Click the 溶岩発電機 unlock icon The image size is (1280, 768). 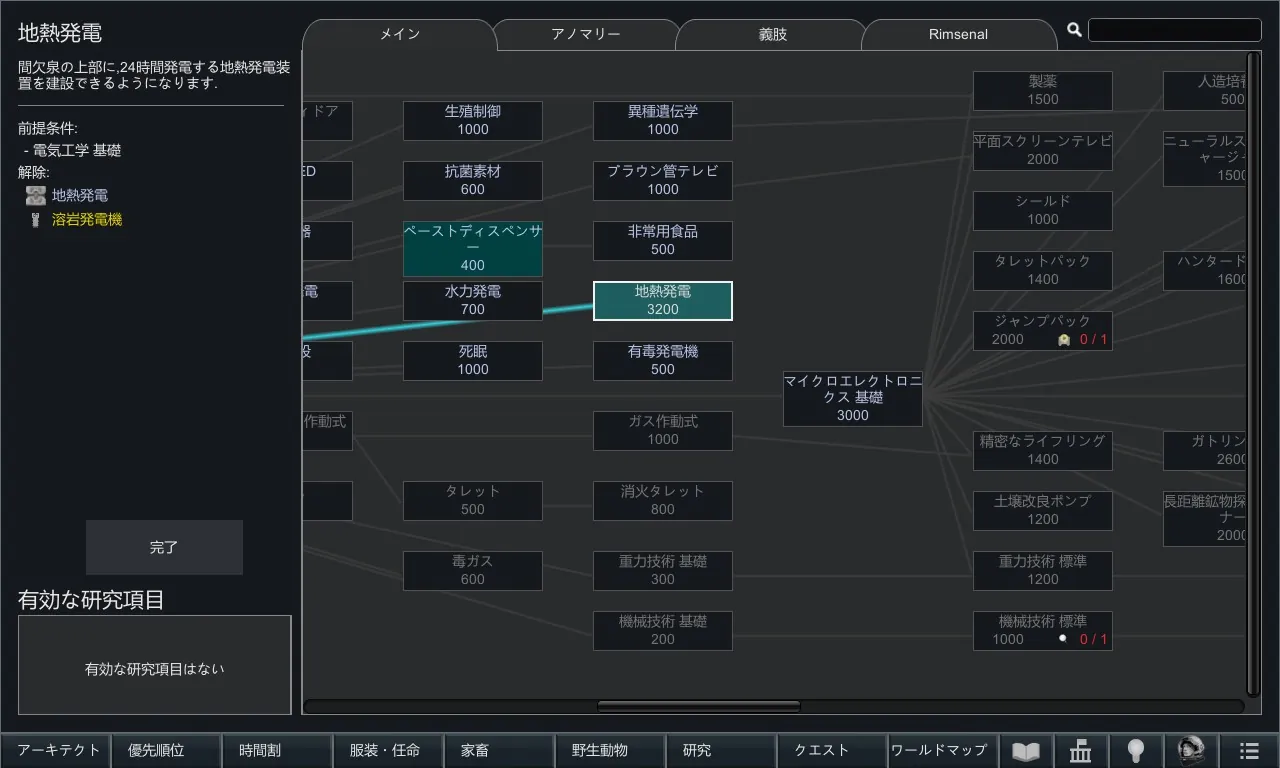click(x=37, y=220)
